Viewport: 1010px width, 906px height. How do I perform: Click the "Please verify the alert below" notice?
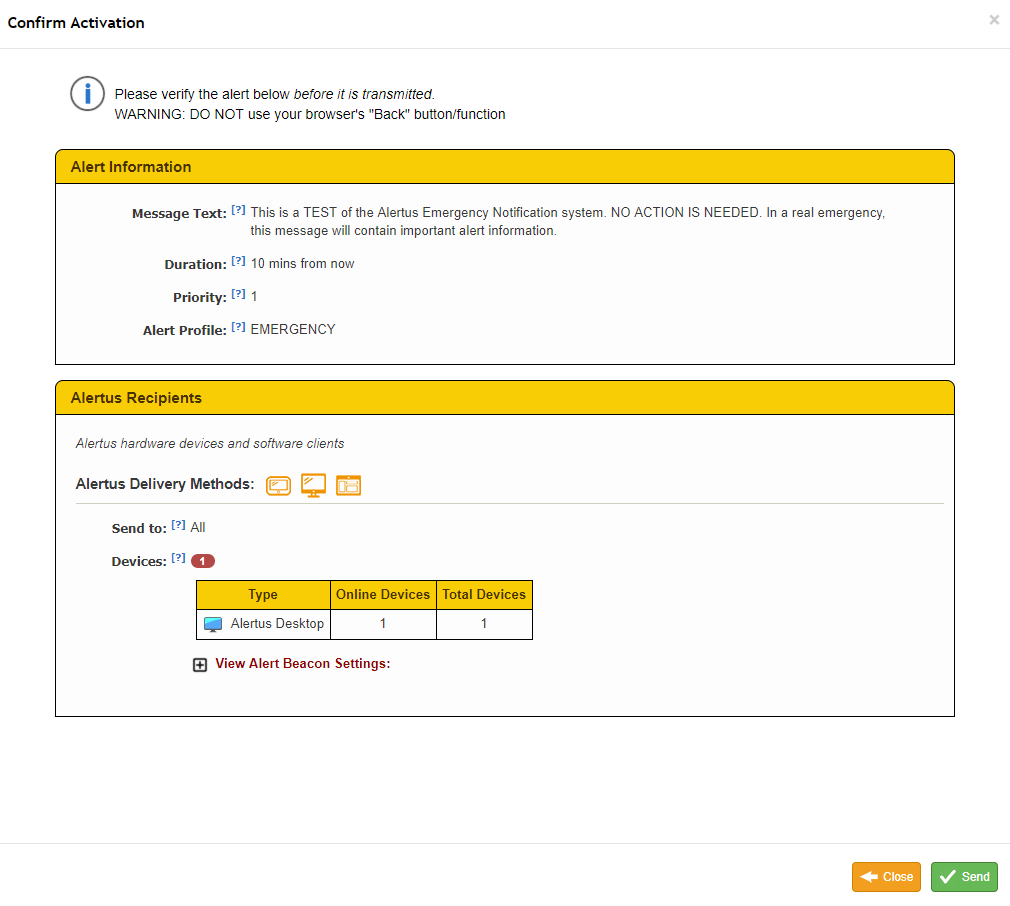(x=275, y=94)
